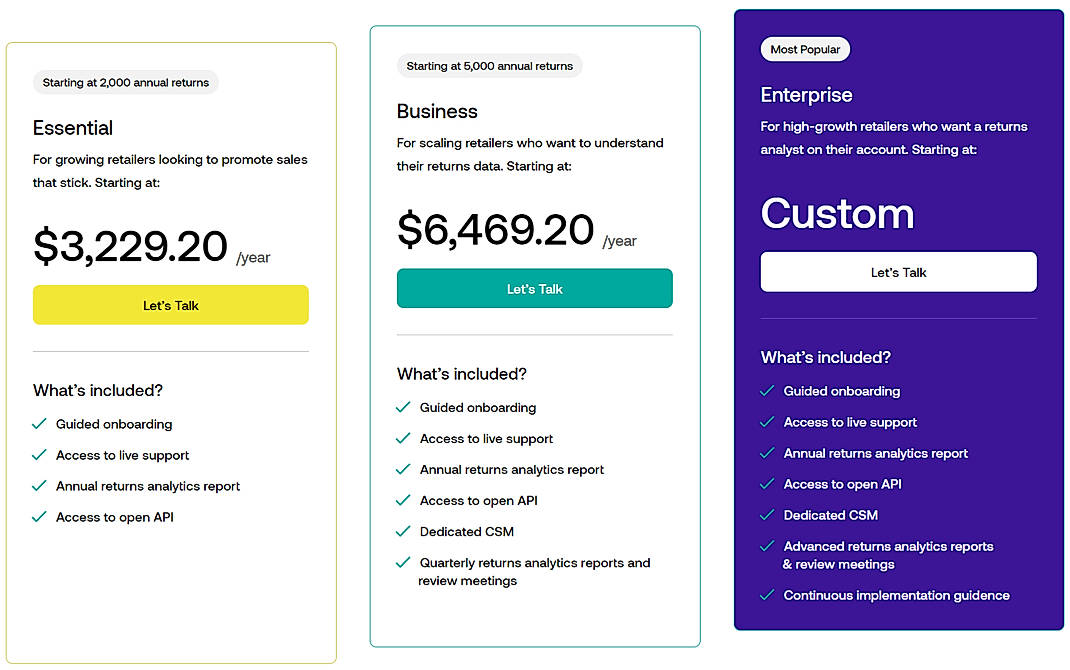Select the checkmark next to Access to open API under Essential
The image size is (1070, 670).
pos(39,517)
